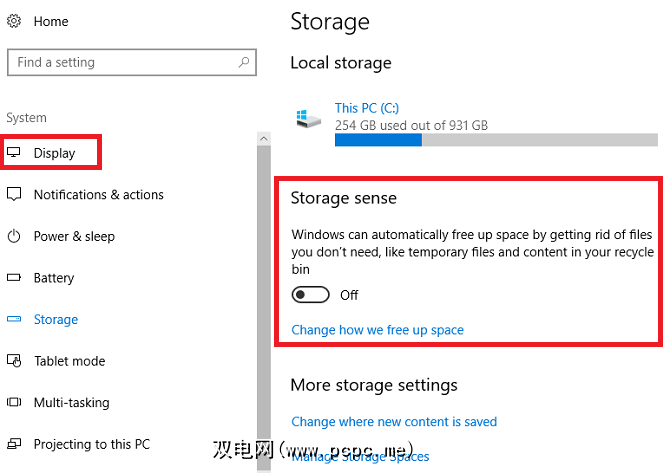
Task: Click the sidebar scrollbar up arrow
Action: 263,138
